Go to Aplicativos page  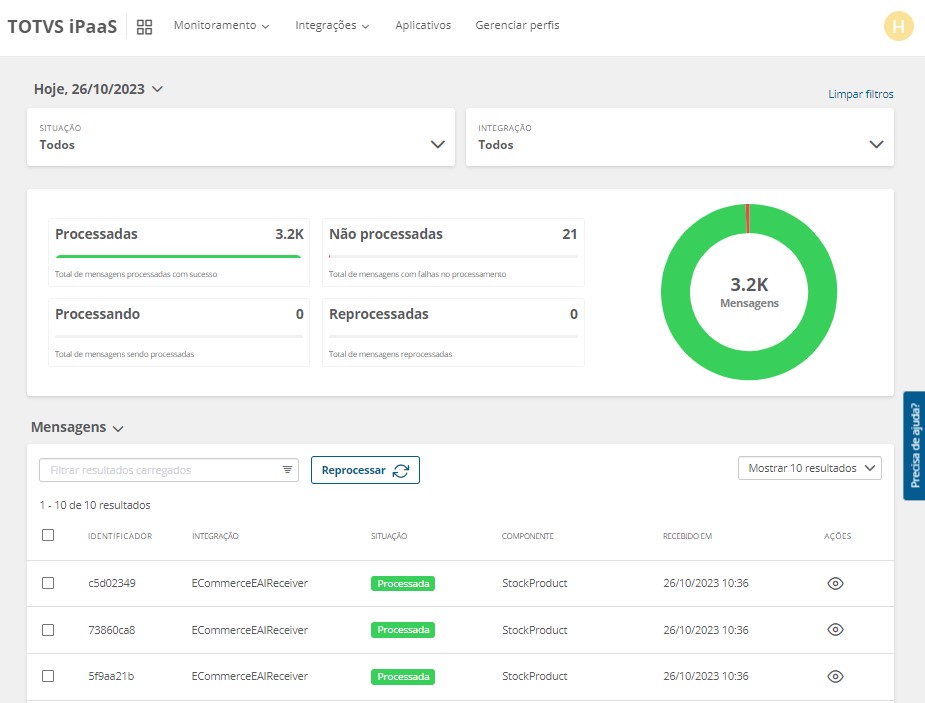[x=423, y=25]
